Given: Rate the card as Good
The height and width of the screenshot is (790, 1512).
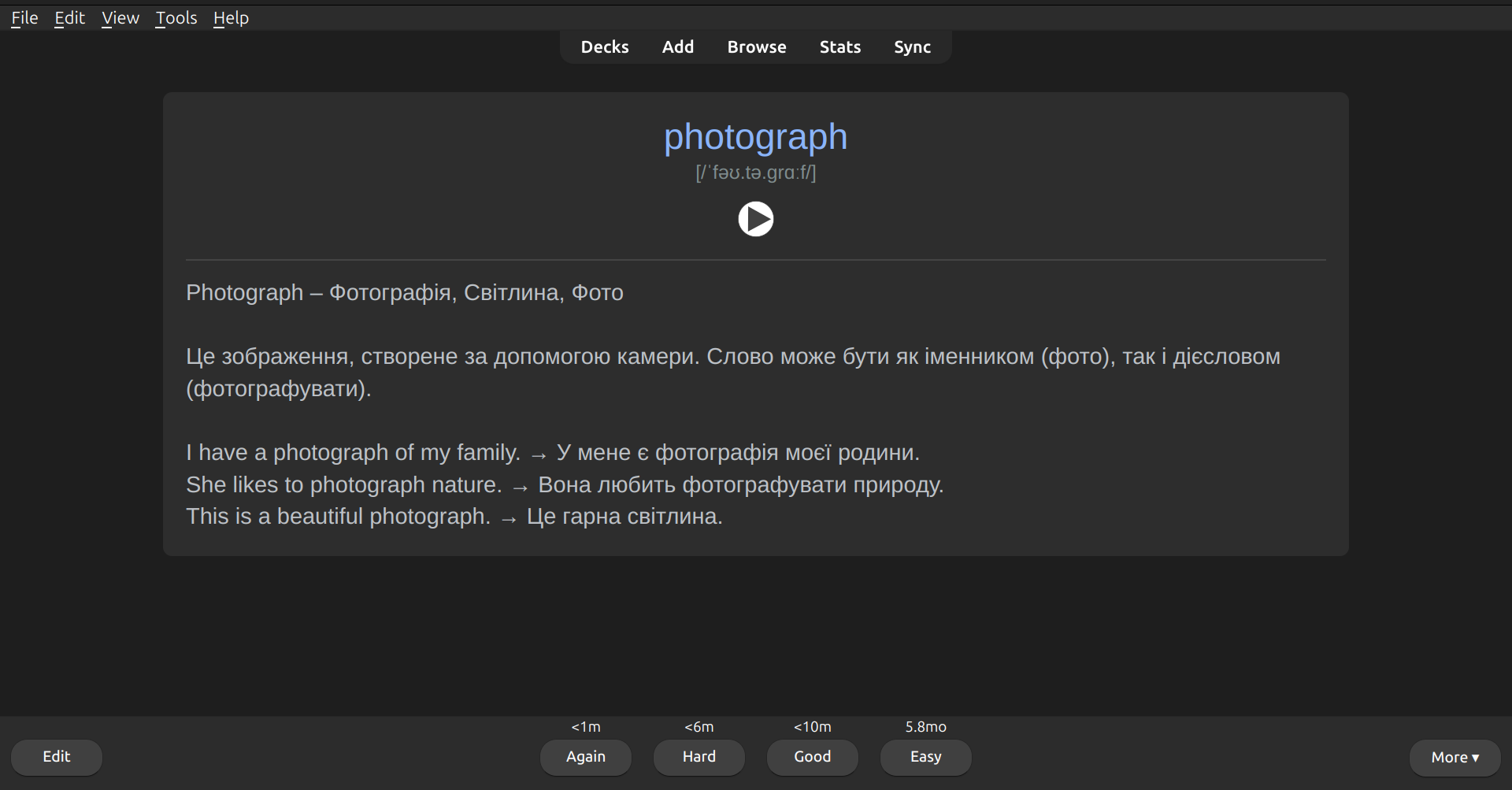Looking at the screenshot, I should coord(812,757).
